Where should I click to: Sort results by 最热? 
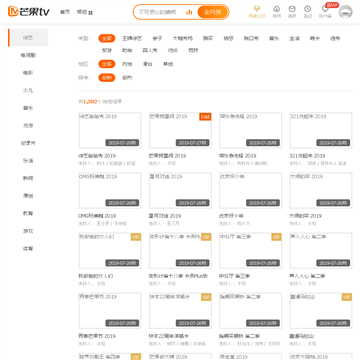[x=127, y=78]
